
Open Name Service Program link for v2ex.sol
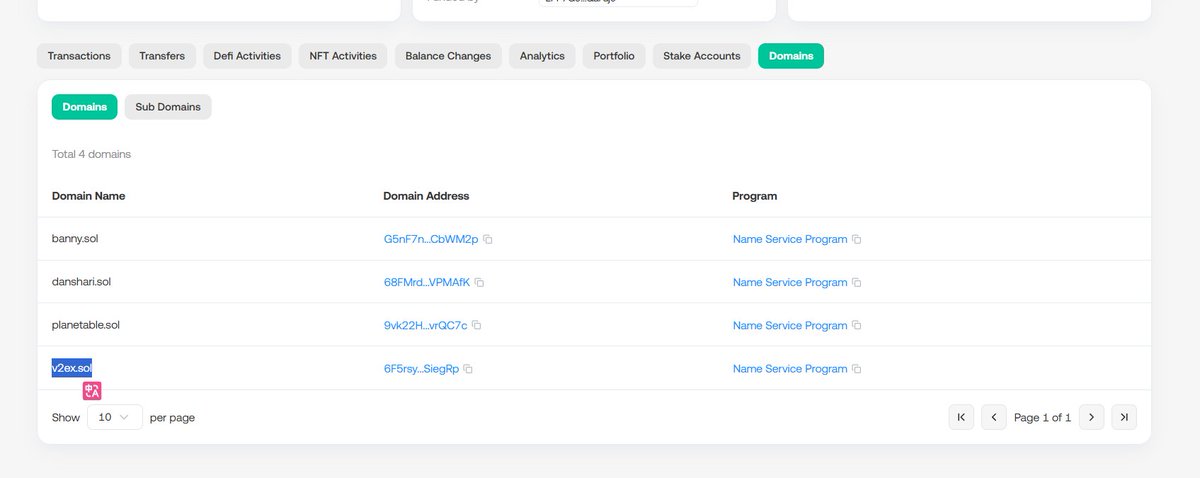(790, 369)
